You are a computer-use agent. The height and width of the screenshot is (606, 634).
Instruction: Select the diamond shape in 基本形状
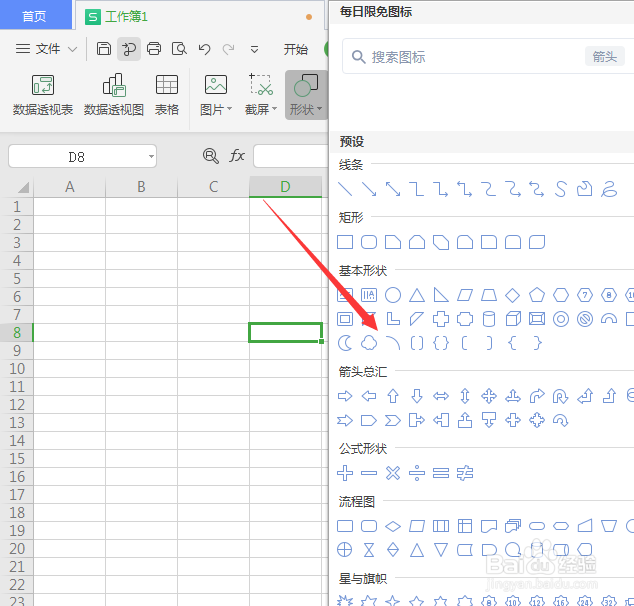[513, 295]
